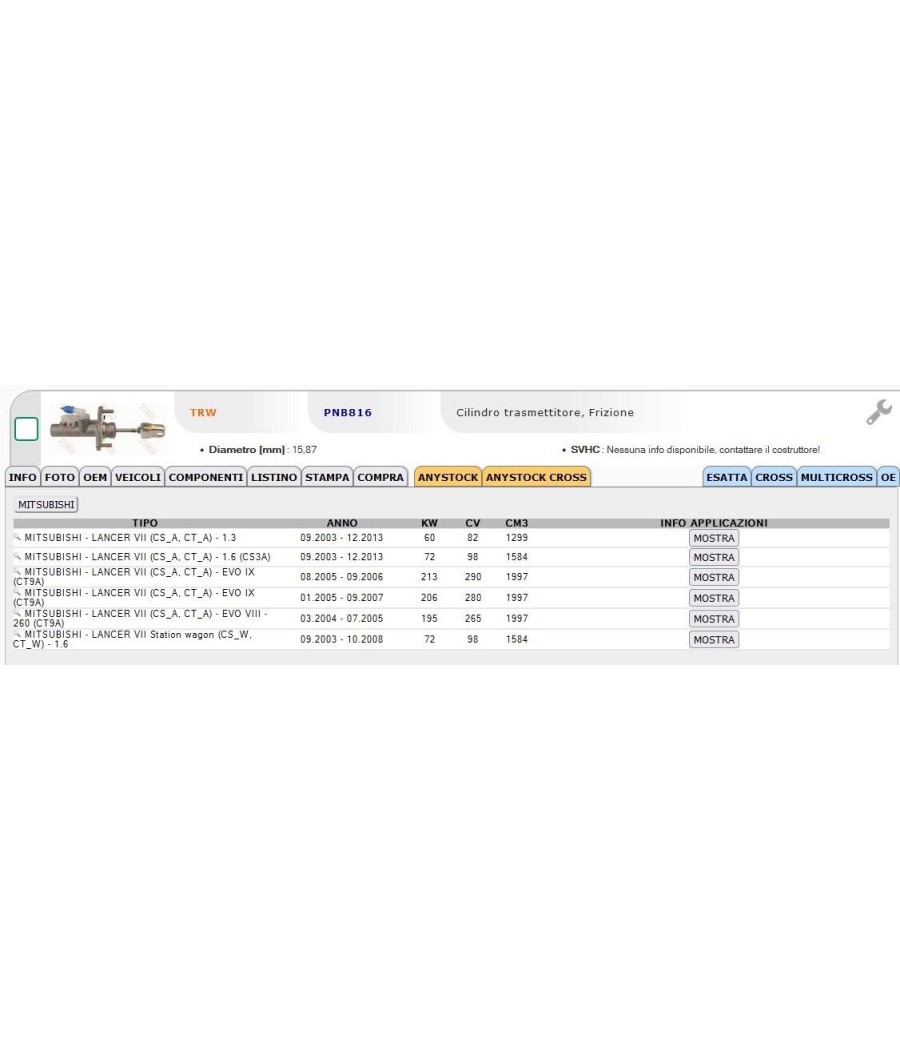Click year range '01.2005 - 09.2007'

pyautogui.click(x=342, y=597)
